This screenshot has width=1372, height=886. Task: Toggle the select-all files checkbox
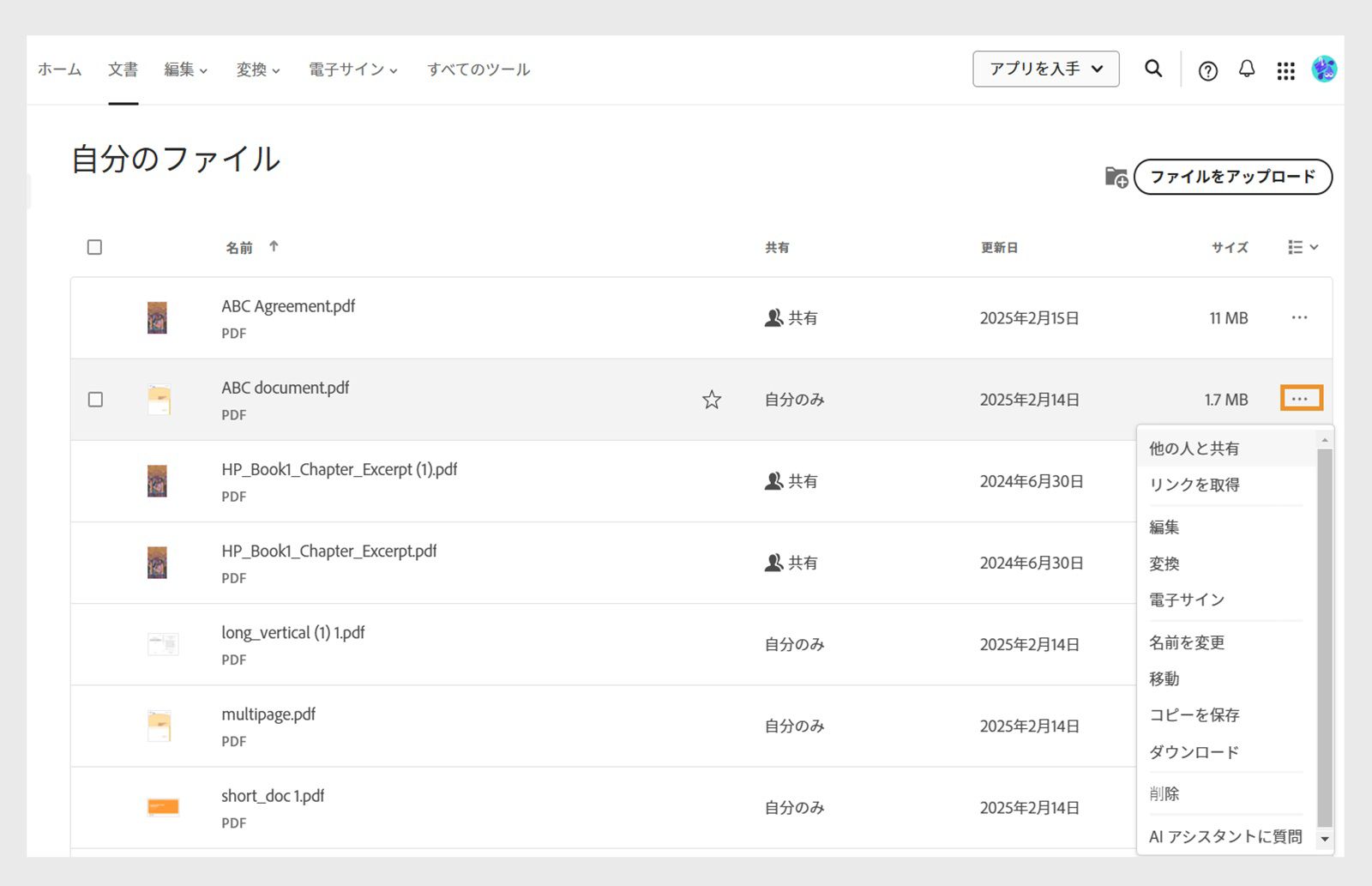95,247
